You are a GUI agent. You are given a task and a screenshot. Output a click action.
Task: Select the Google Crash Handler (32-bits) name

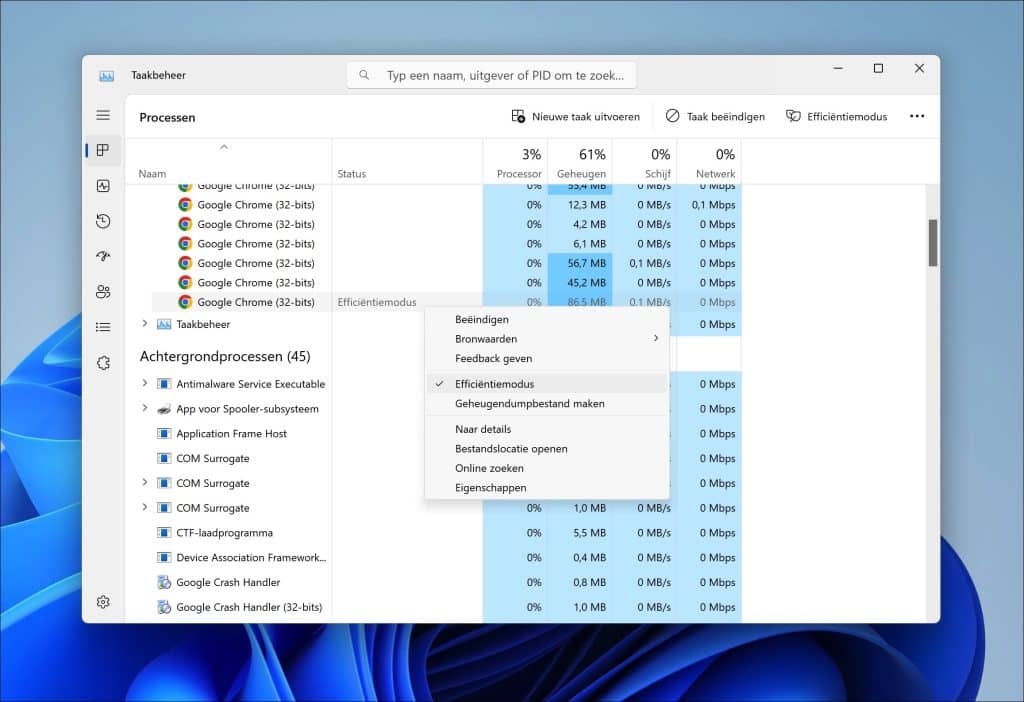click(x=249, y=607)
